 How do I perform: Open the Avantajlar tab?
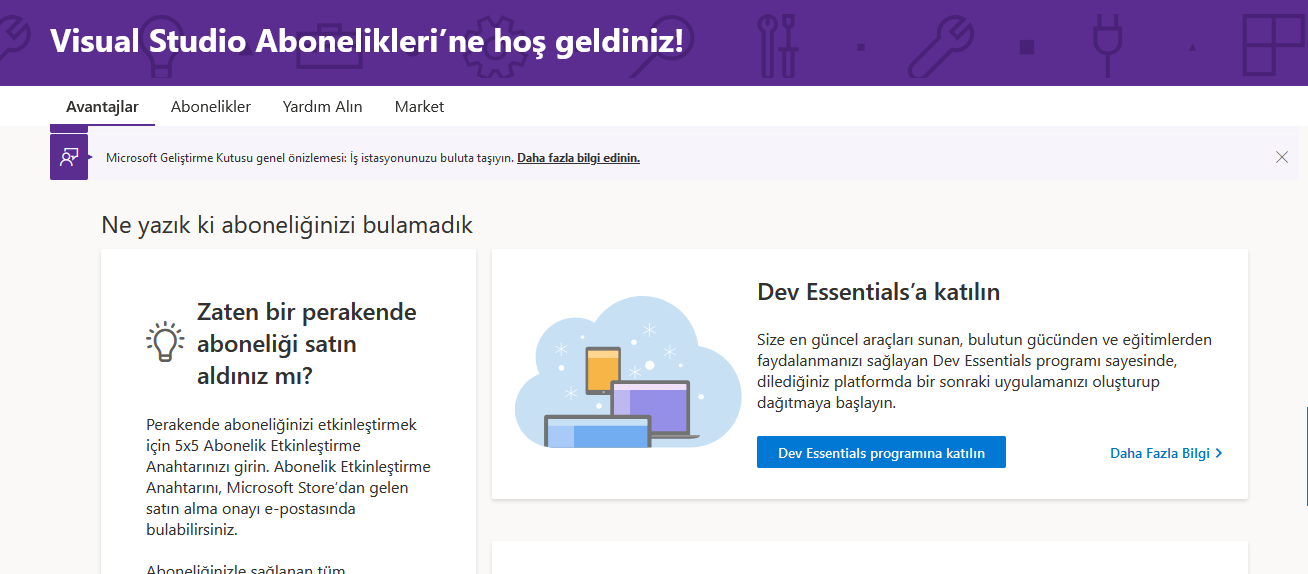pos(102,106)
